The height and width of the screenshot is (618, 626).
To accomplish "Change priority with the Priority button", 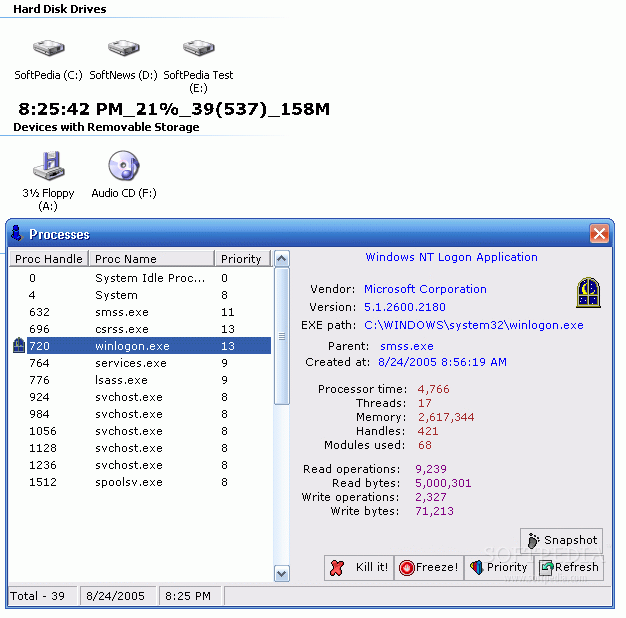I will (499, 567).
